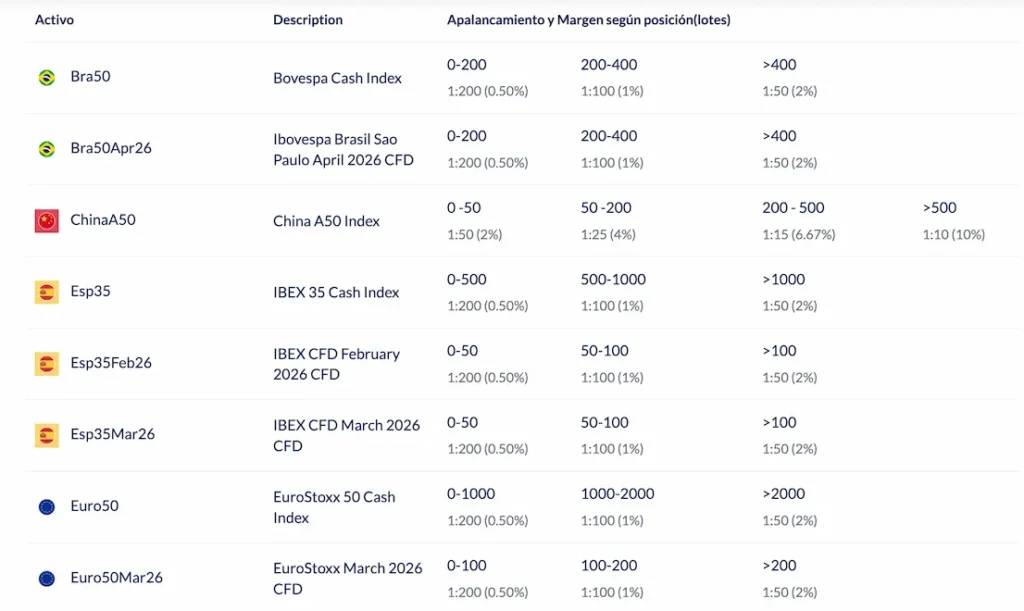This screenshot has height=611, width=1024.
Task: Click the Brazil flag icon beside Bra50
Action: click(x=46, y=78)
